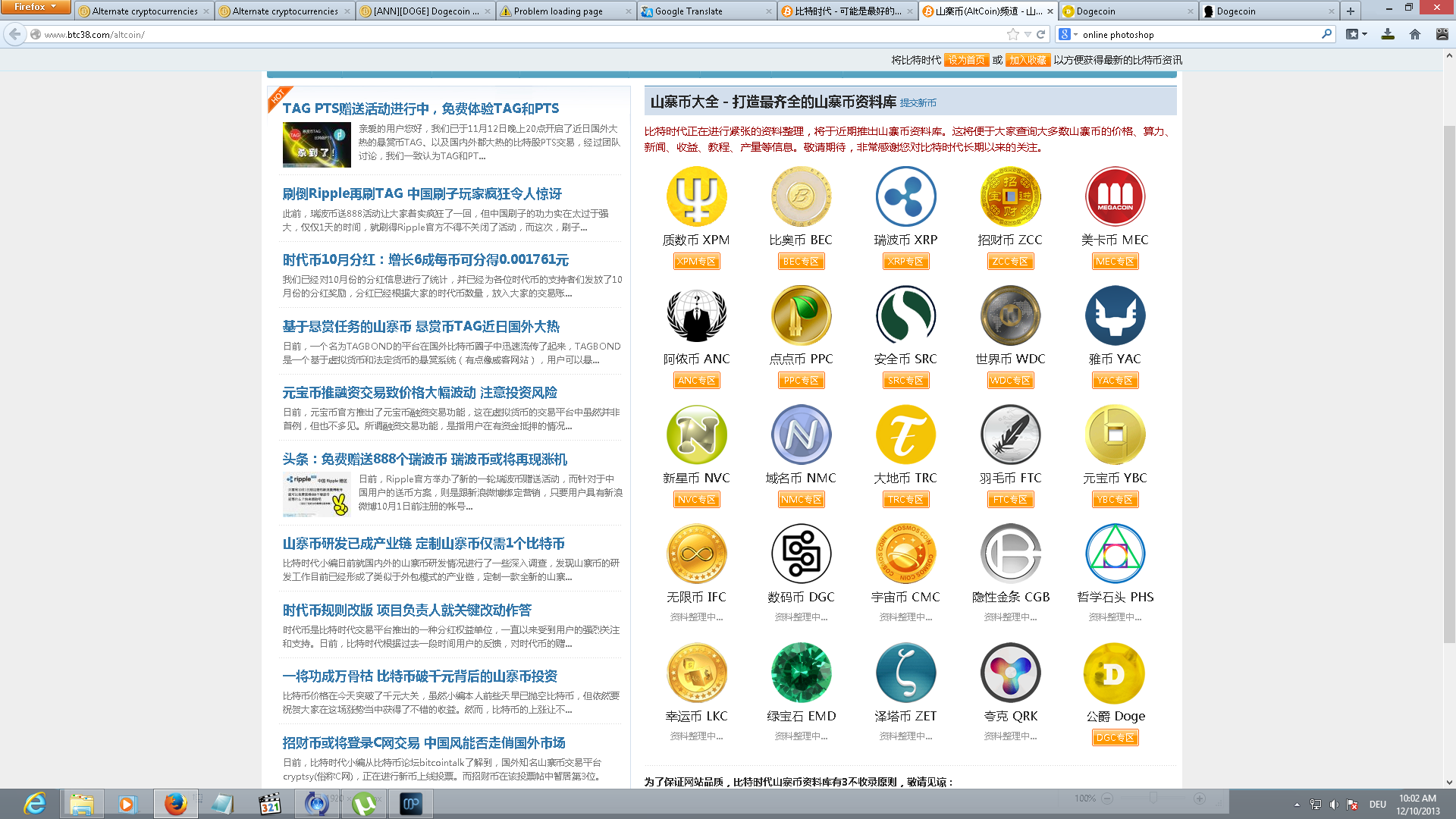Switch to the Google Translate tab
This screenshot has width=1456, height=819.
point(707,11)
